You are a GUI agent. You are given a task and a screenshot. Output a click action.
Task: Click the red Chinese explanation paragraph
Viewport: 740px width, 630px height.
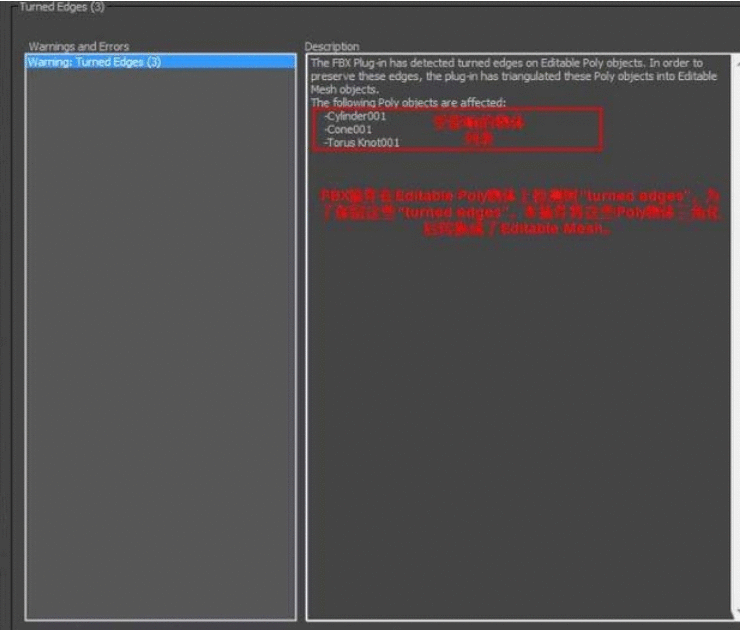[x=510, y=211]
